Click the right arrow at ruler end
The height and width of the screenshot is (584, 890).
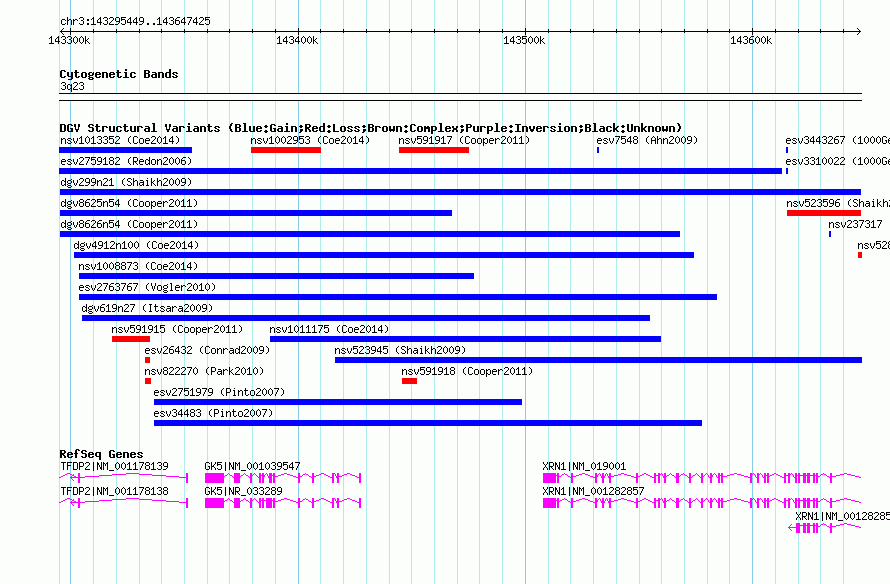pos(859,31)
